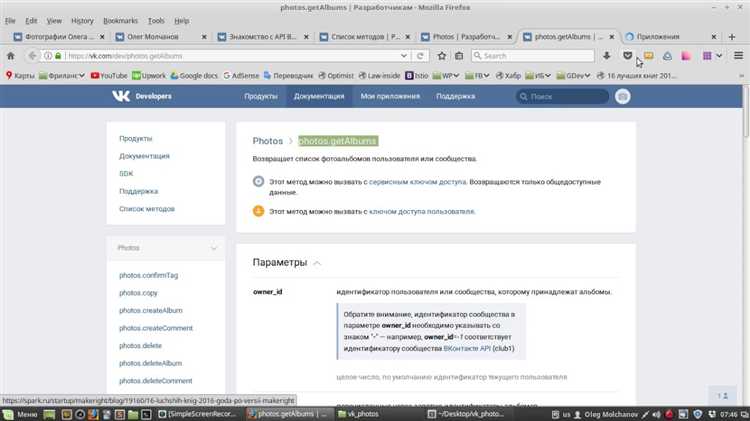Click the ВКонтакте API link
The width and height of the screenshot is (750, 421).
tap(467, 349)
